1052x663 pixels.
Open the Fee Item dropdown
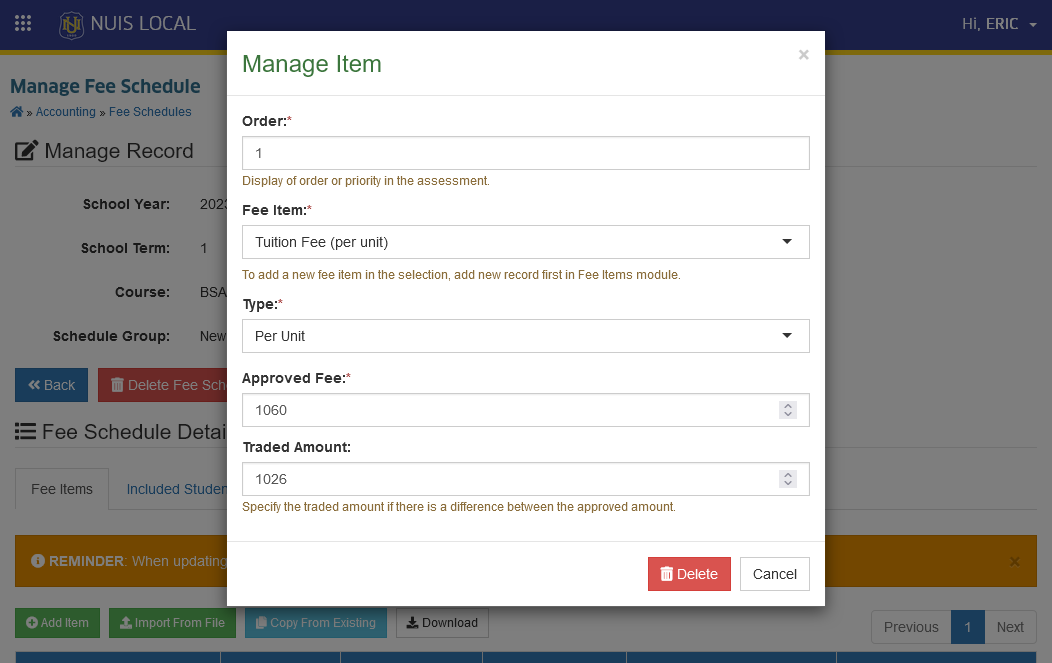(x=525, y=242)
